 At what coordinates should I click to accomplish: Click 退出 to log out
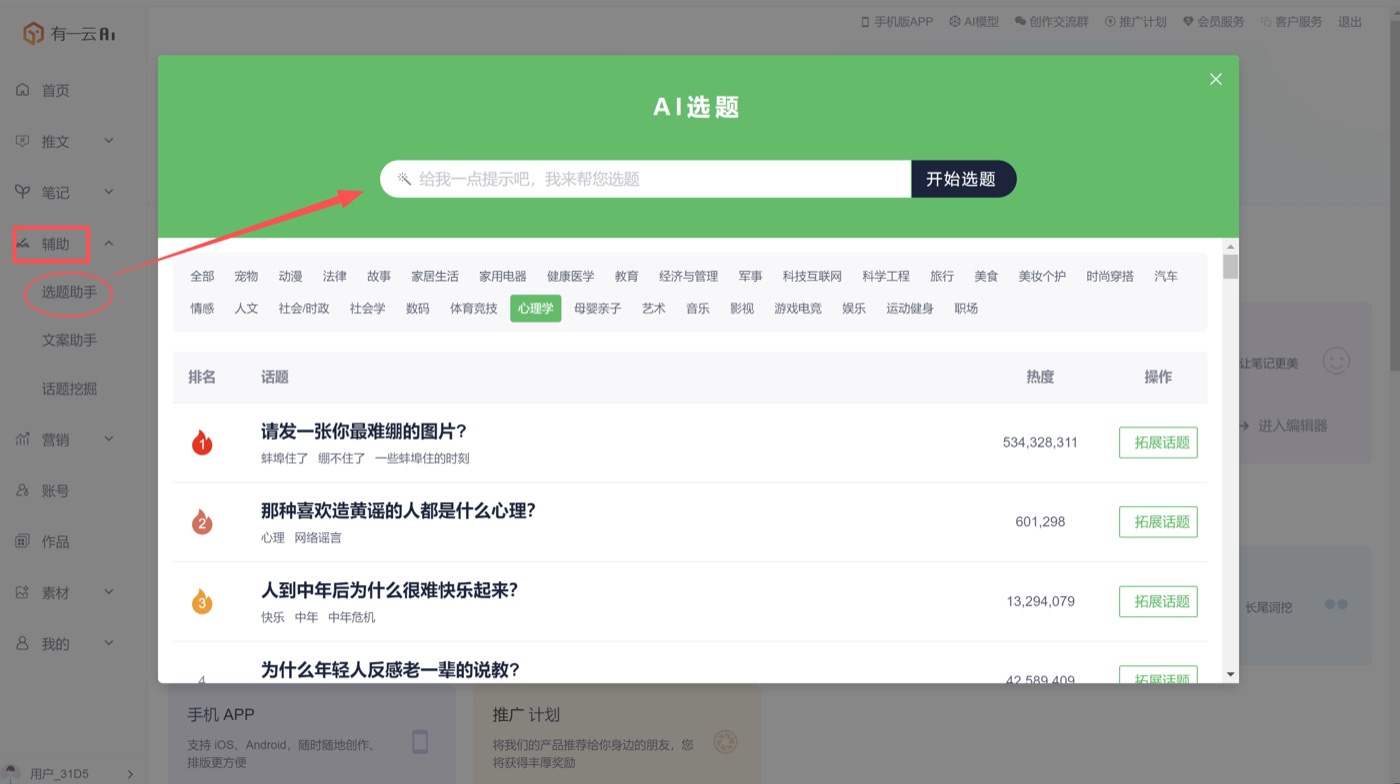1350,21
